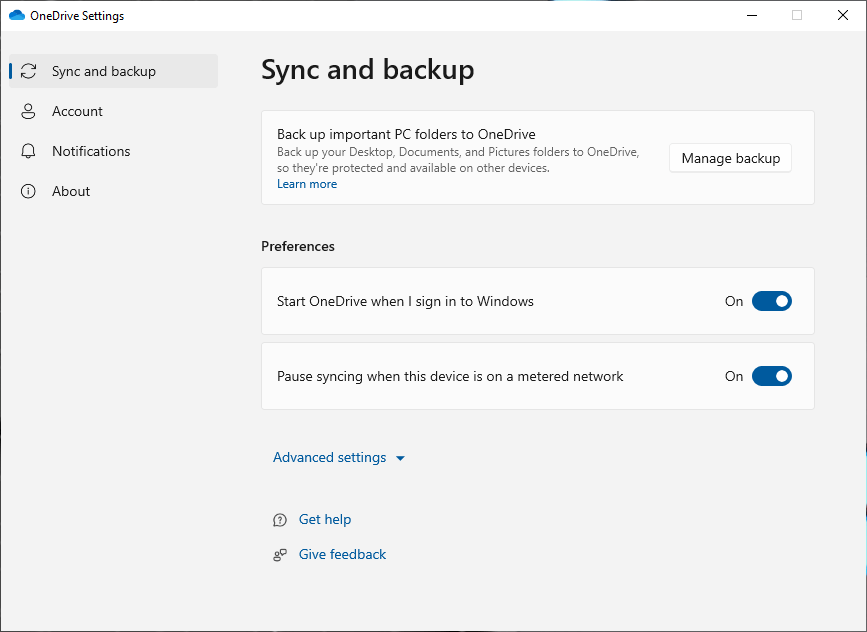The width and height of the screenshot is (867, 632).
Task: Click the About info circle icon
Action: (x=29, y=191)
